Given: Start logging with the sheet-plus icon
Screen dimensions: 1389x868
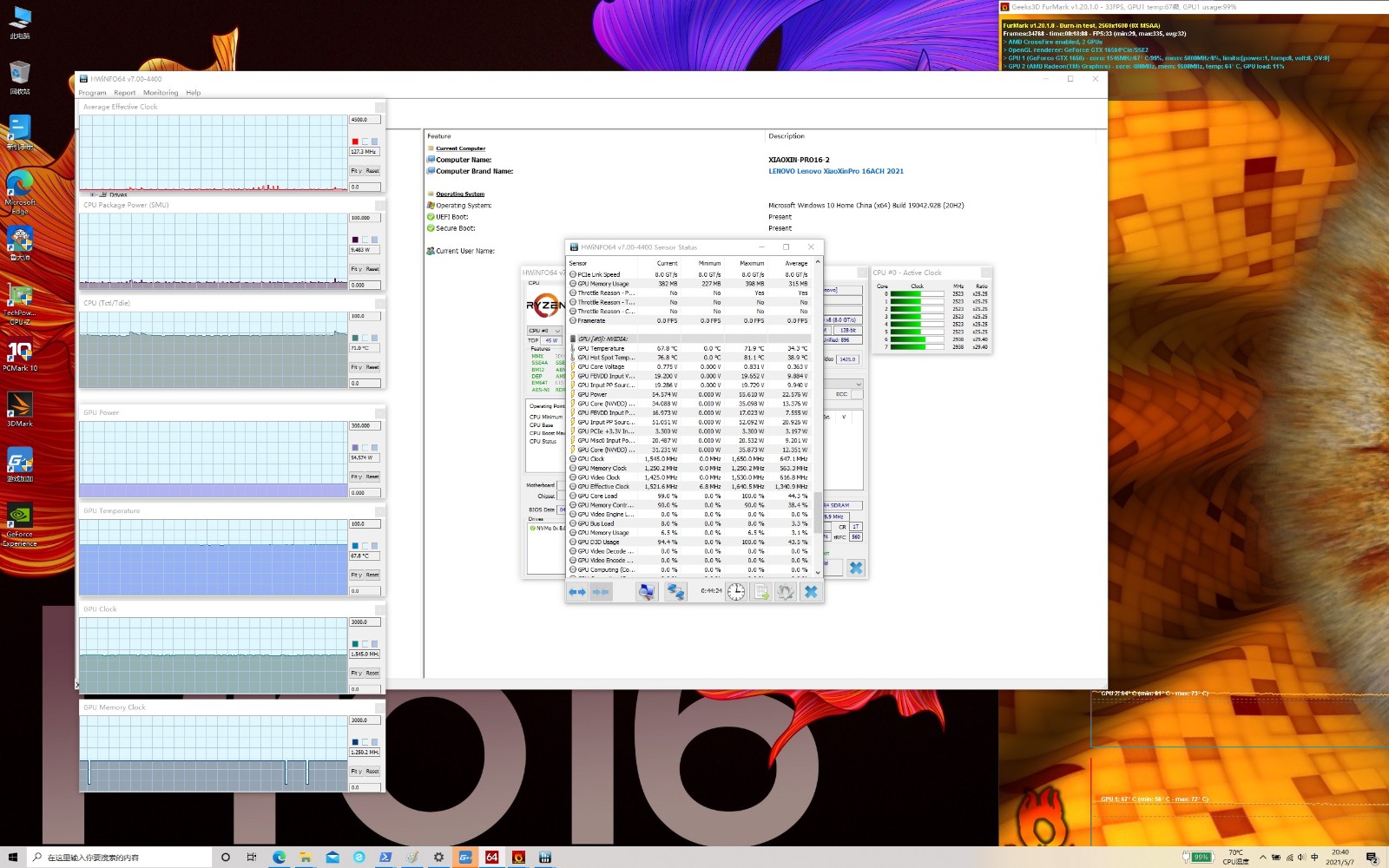Looking at the screenshot, I should tap(761, 592).
